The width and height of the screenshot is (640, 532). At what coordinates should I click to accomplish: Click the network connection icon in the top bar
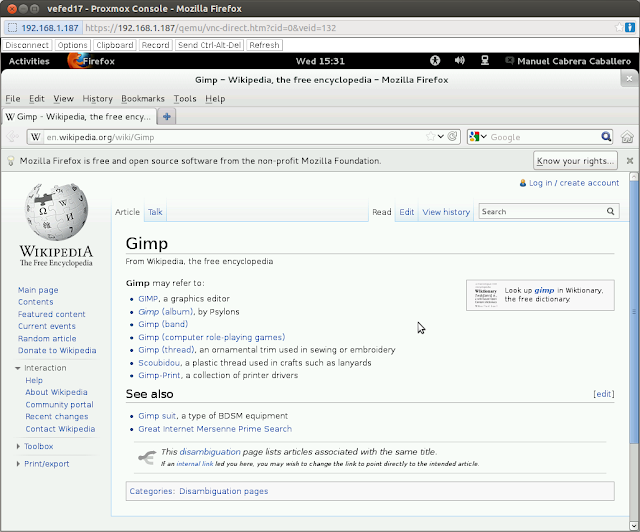pos(484,61)
